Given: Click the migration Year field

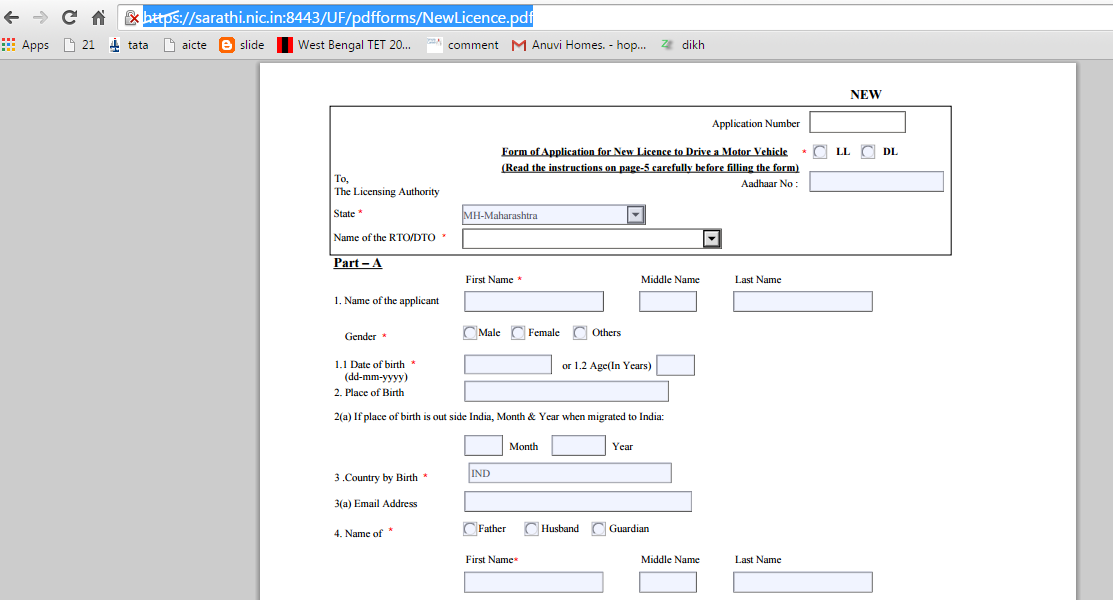Looking at the screenshot, I should [579, 445].
